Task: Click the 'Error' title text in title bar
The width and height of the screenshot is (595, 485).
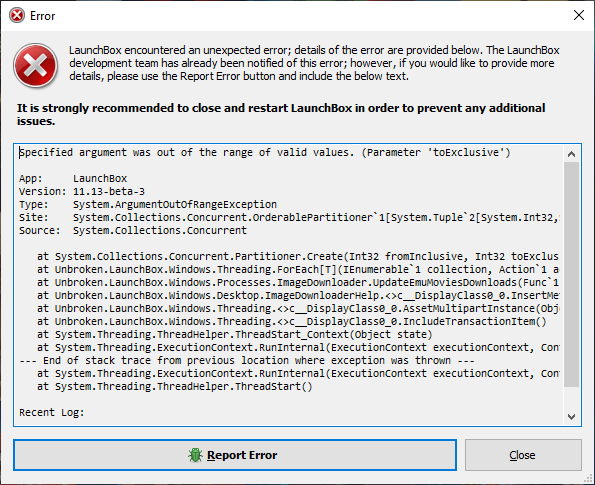Action: click(x=42, y=16)
